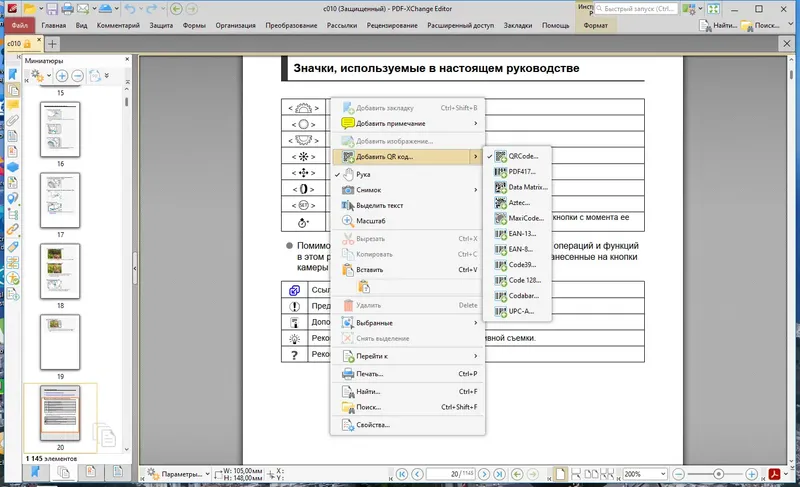The width and height of the screenshot is (800, 487).
Task: Choose Свойства... in context menu
Action: click(407, 425)
